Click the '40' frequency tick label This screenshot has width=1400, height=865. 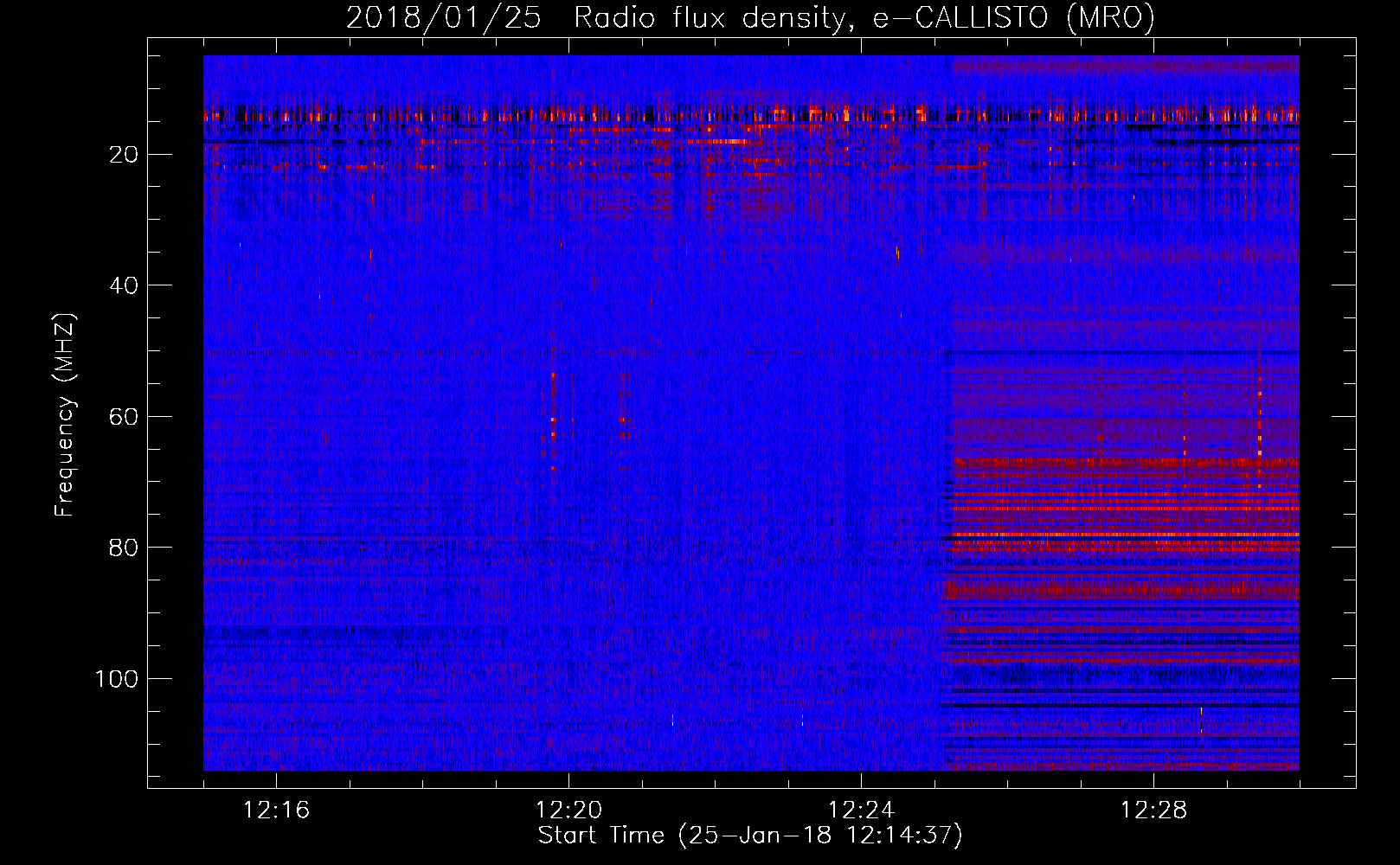[125, 285]
